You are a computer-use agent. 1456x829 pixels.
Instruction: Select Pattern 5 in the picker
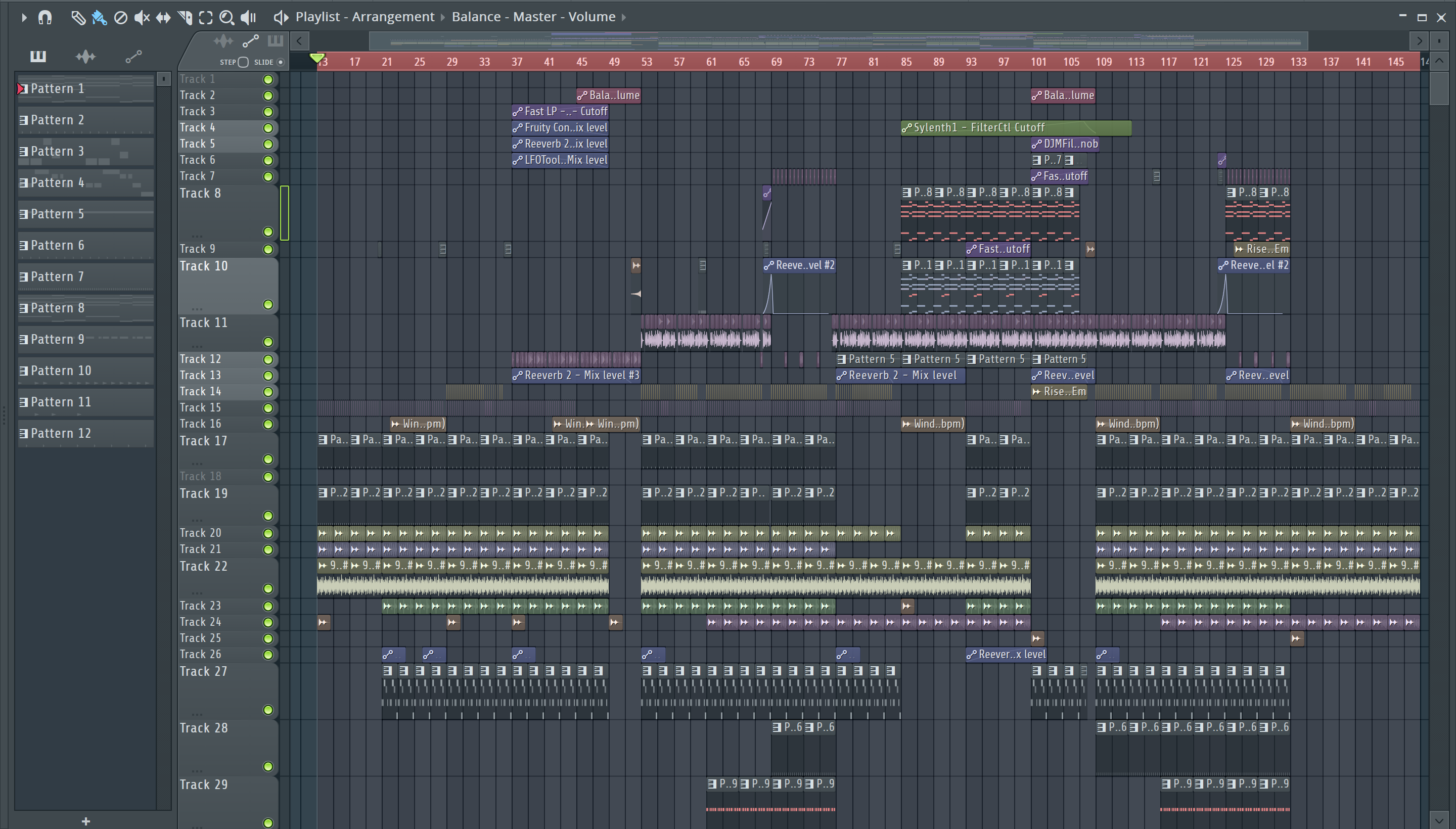click(85, 213)
